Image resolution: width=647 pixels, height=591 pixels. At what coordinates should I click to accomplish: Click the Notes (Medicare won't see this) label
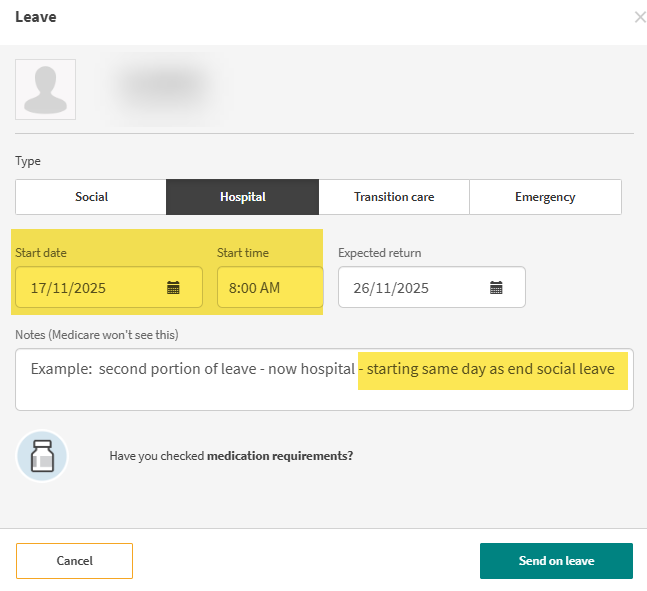97,335
